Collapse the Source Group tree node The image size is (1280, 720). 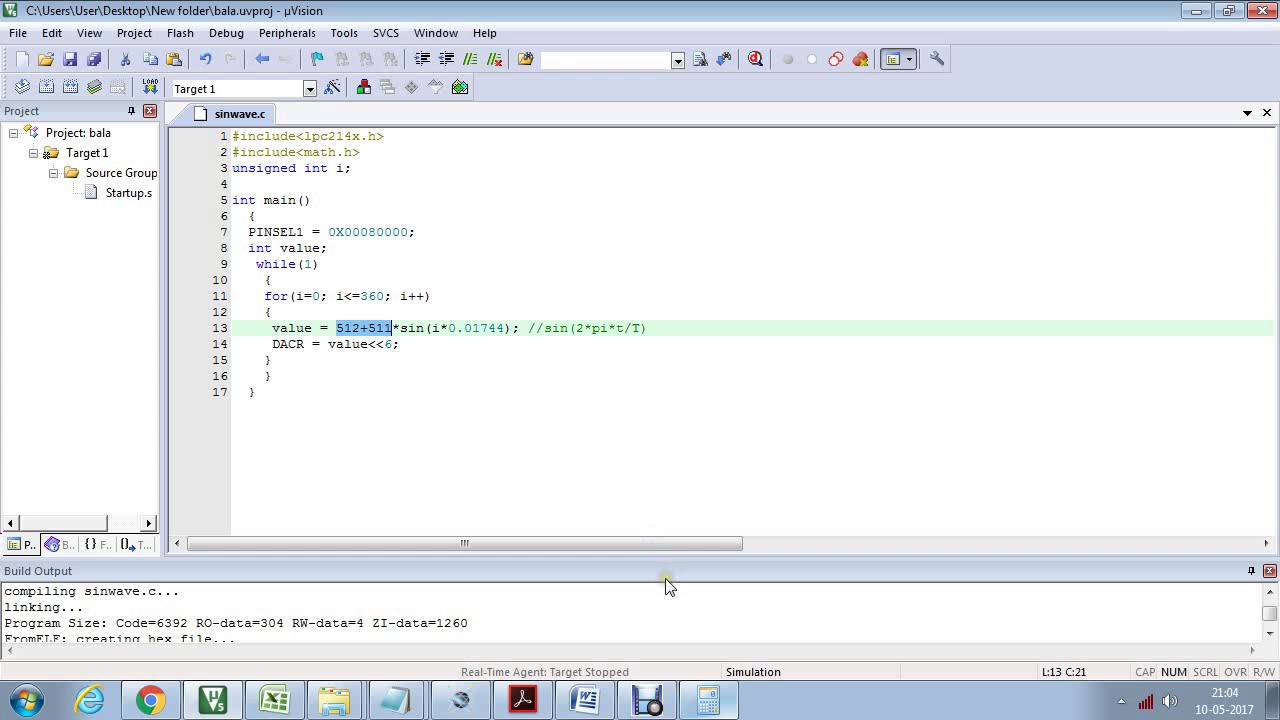53,173
